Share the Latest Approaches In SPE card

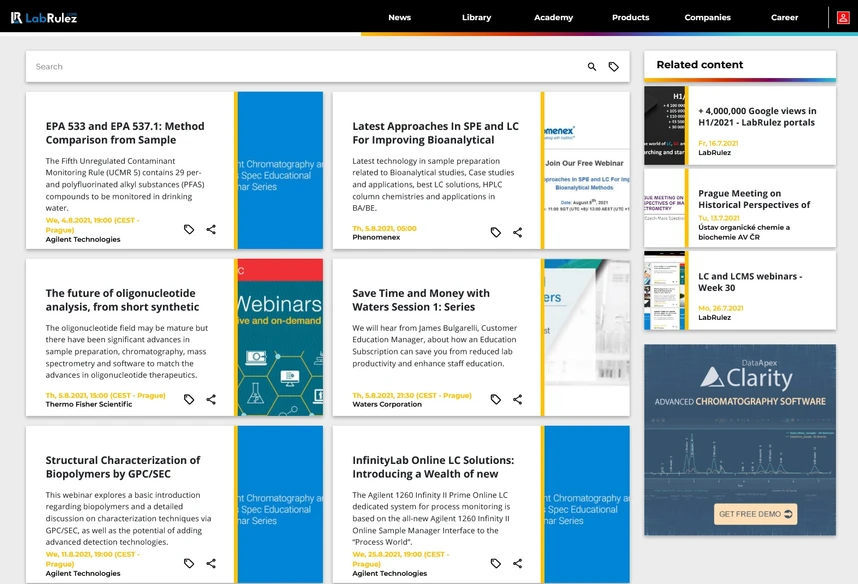coord(518,233)
